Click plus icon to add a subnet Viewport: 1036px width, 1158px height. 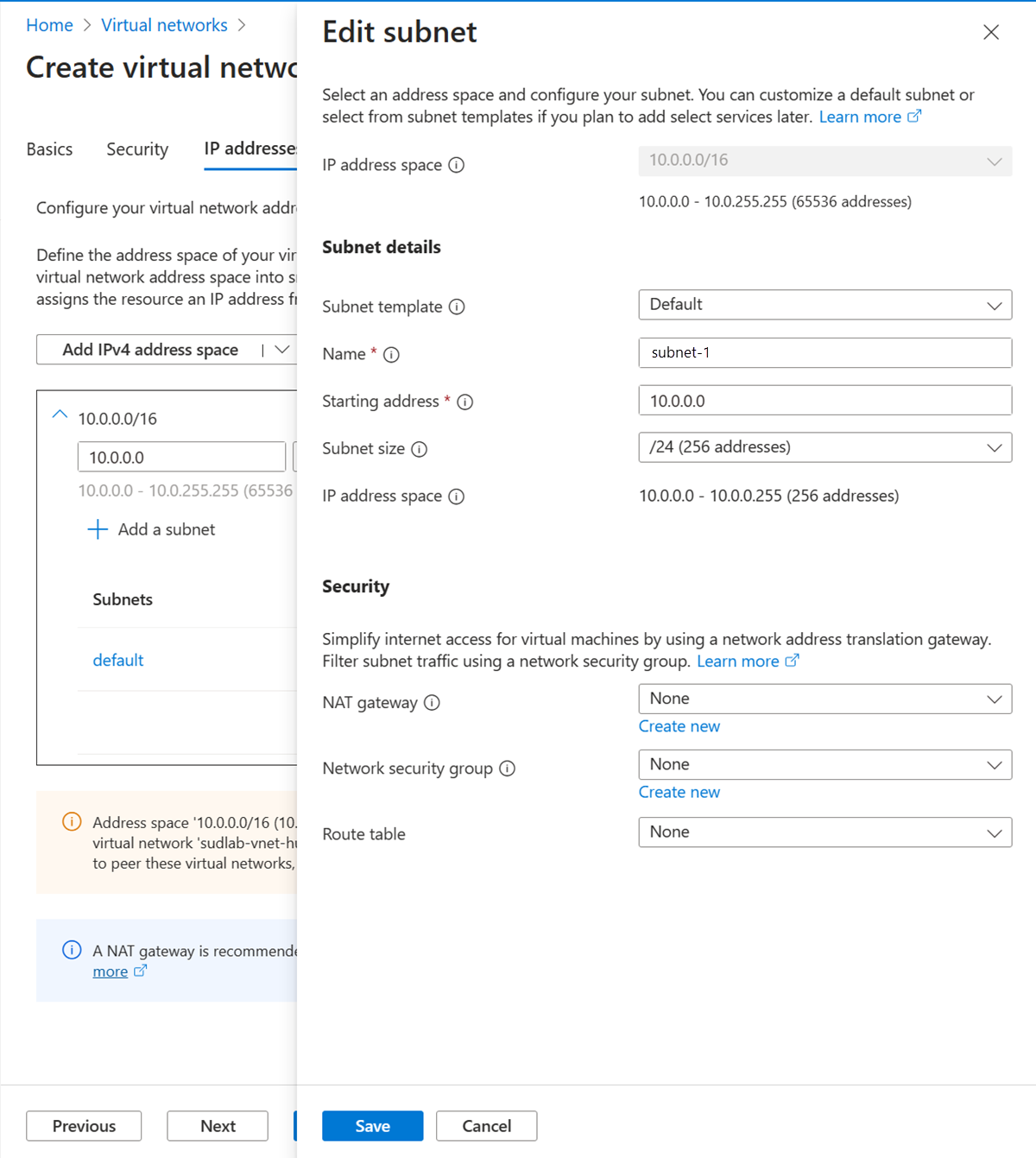click(x=98, y=529)
